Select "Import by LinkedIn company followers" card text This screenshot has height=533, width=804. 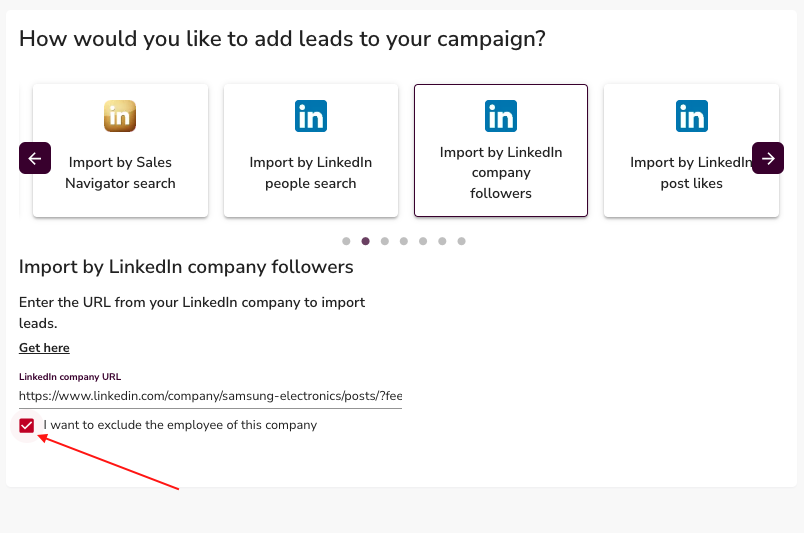[x=501, y=173]
